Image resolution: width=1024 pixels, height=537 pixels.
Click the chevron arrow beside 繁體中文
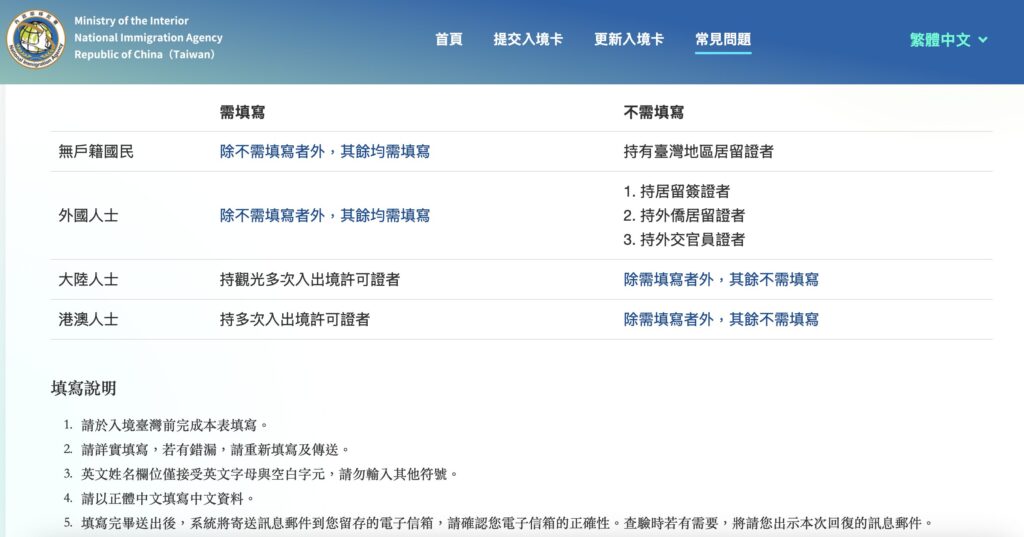[983, 40]
